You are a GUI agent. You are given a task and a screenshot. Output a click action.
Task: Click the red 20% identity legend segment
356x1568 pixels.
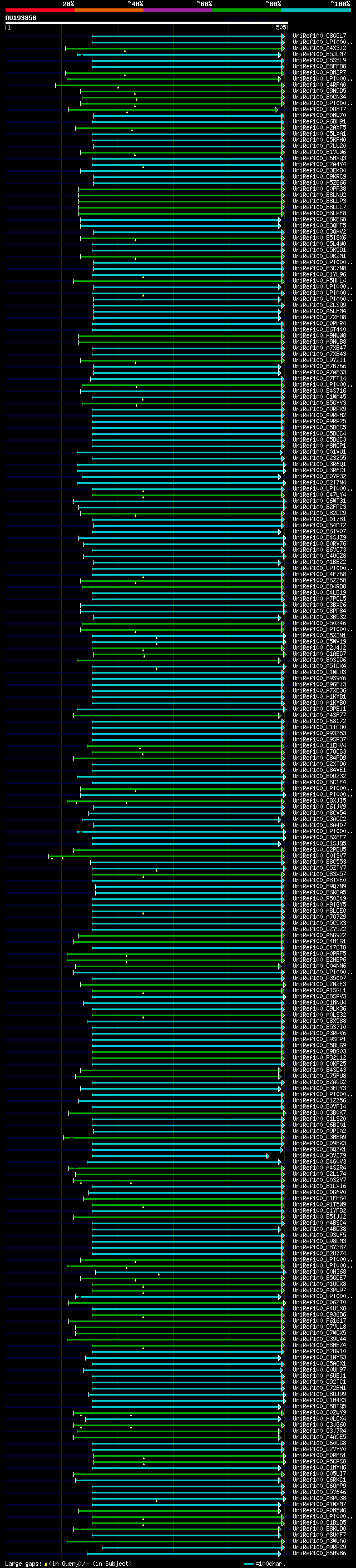[x=39, y=10]
